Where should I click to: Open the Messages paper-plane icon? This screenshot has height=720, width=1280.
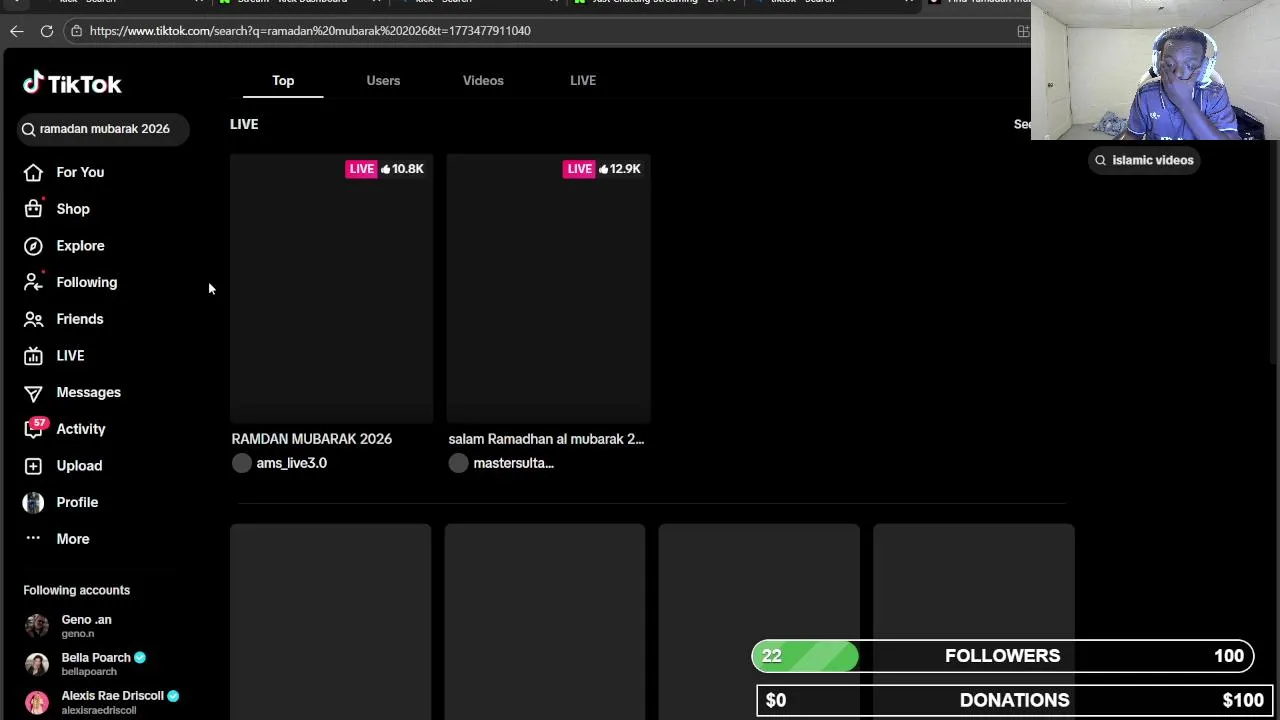tap(33, 392)
